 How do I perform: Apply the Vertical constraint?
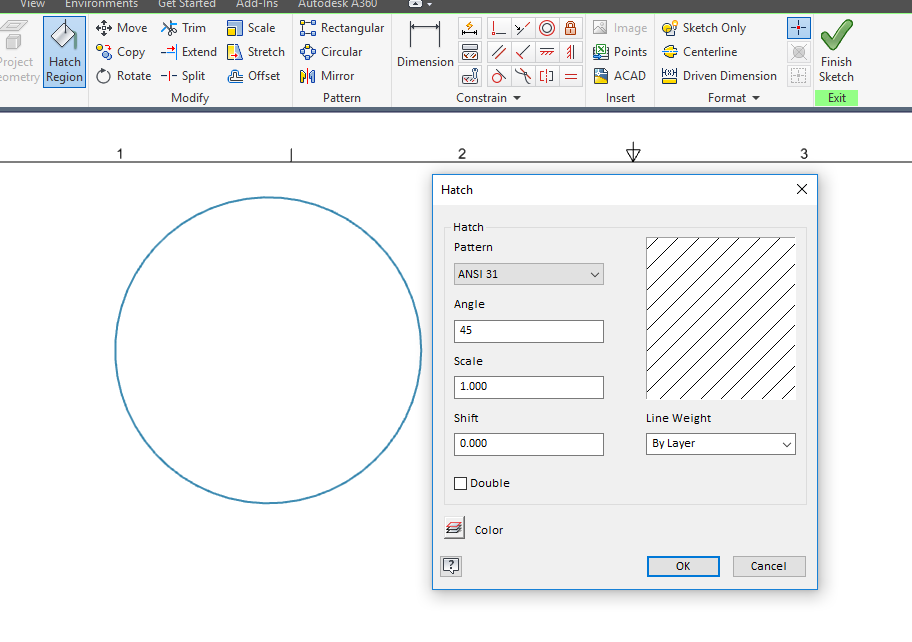pyautogui.click(x=571, y=52)
